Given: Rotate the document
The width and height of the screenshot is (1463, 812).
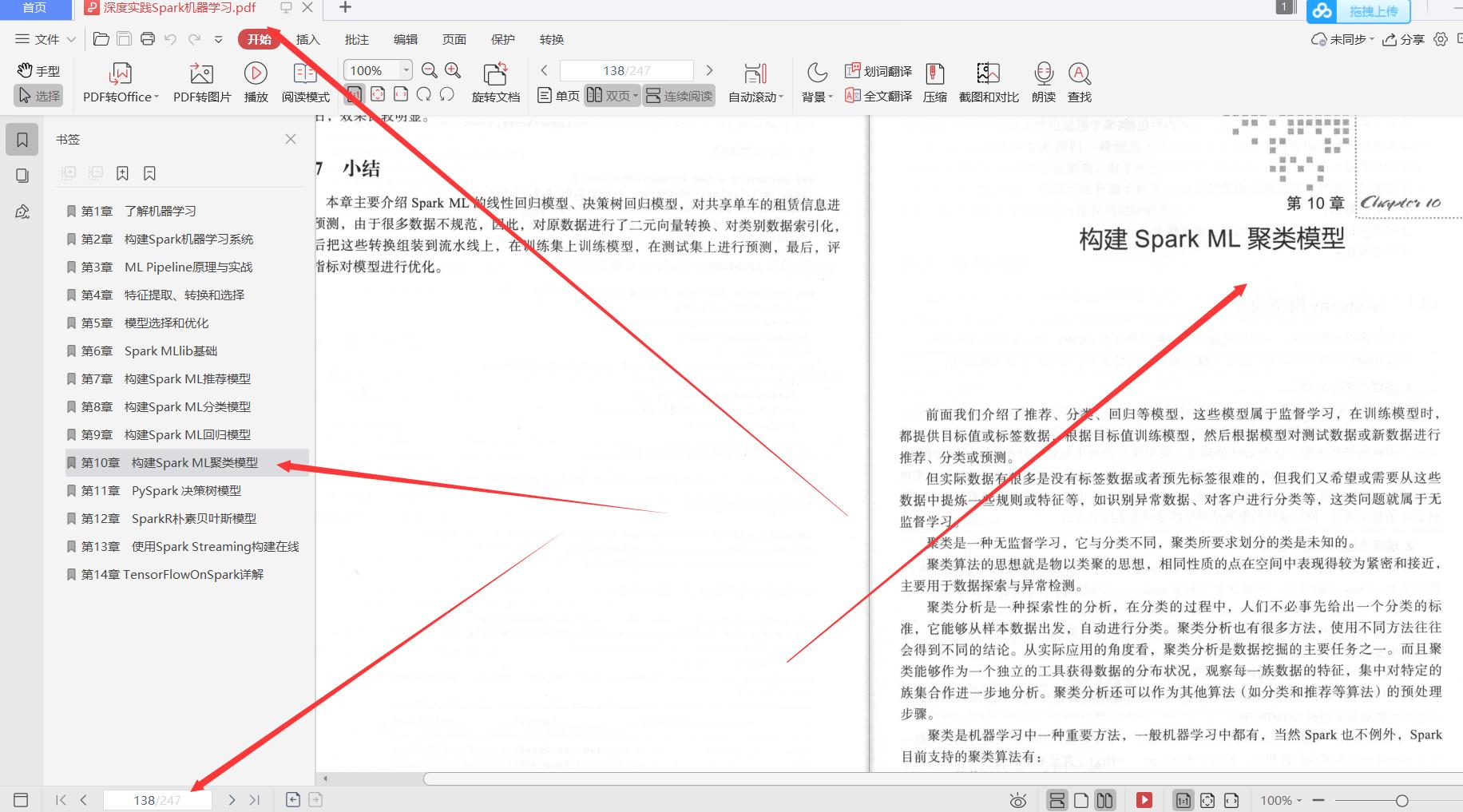Looking at the screenshot, I should click(x=495, y=83).
